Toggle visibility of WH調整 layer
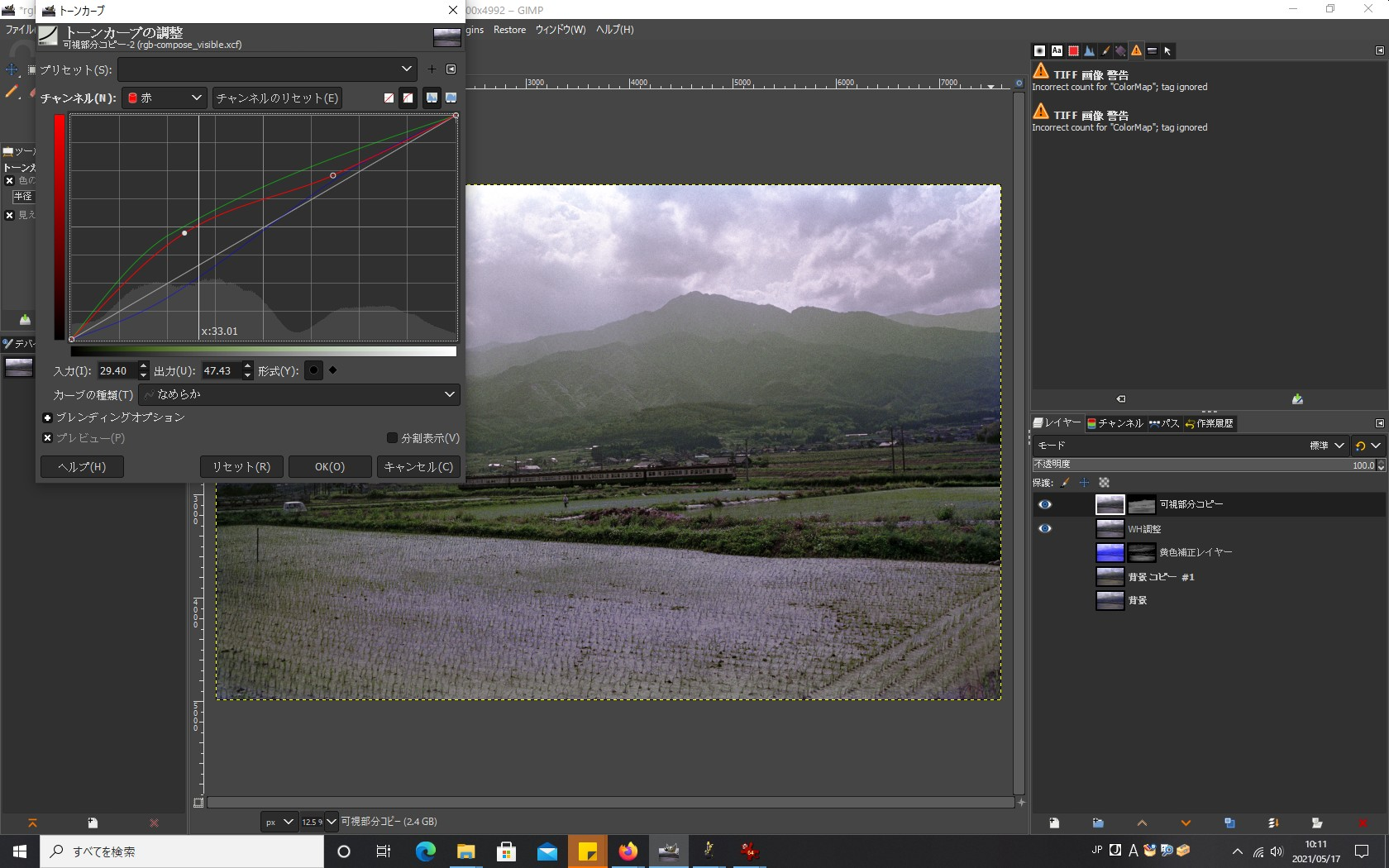 click(x=1045, y=528)
